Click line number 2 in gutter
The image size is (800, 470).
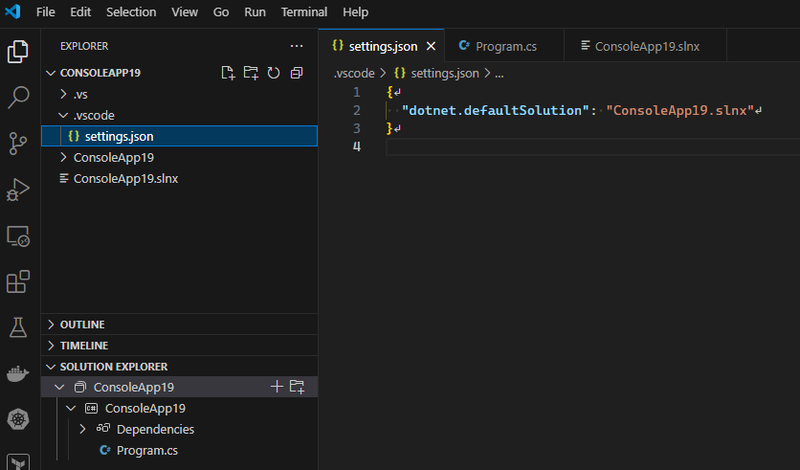[357, 110]
